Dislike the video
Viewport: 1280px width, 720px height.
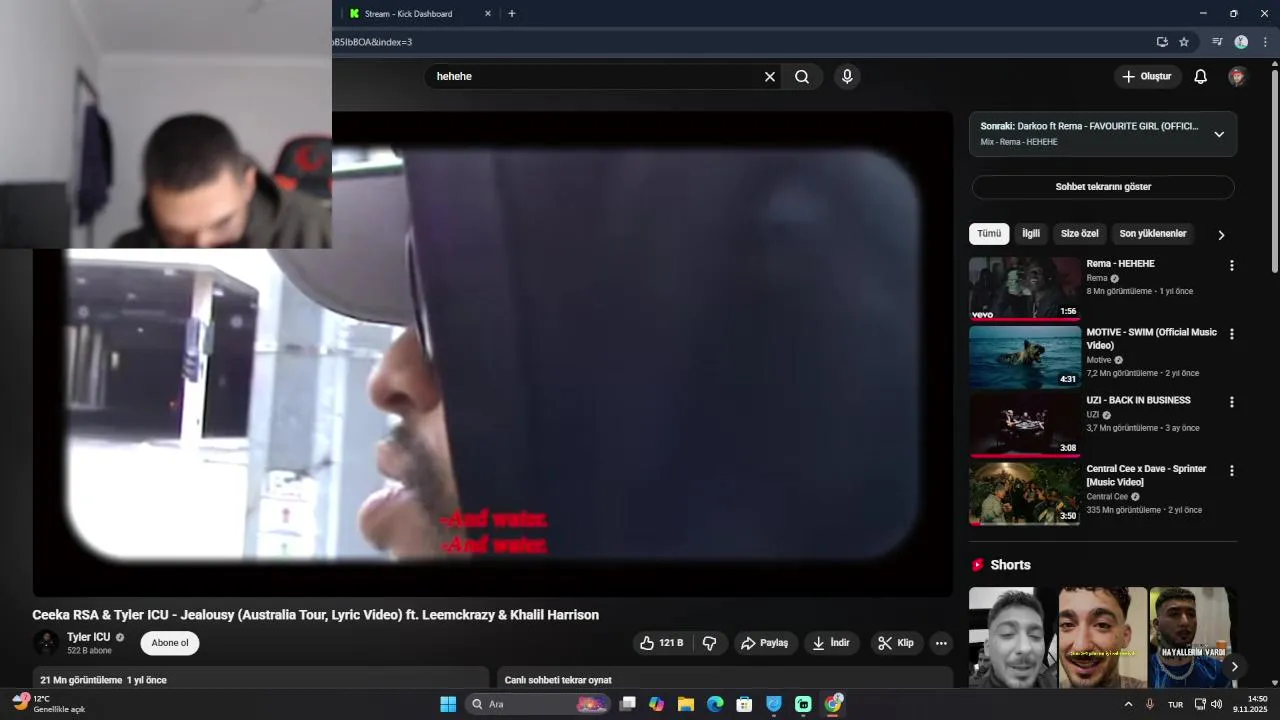[x=709, y=643]
